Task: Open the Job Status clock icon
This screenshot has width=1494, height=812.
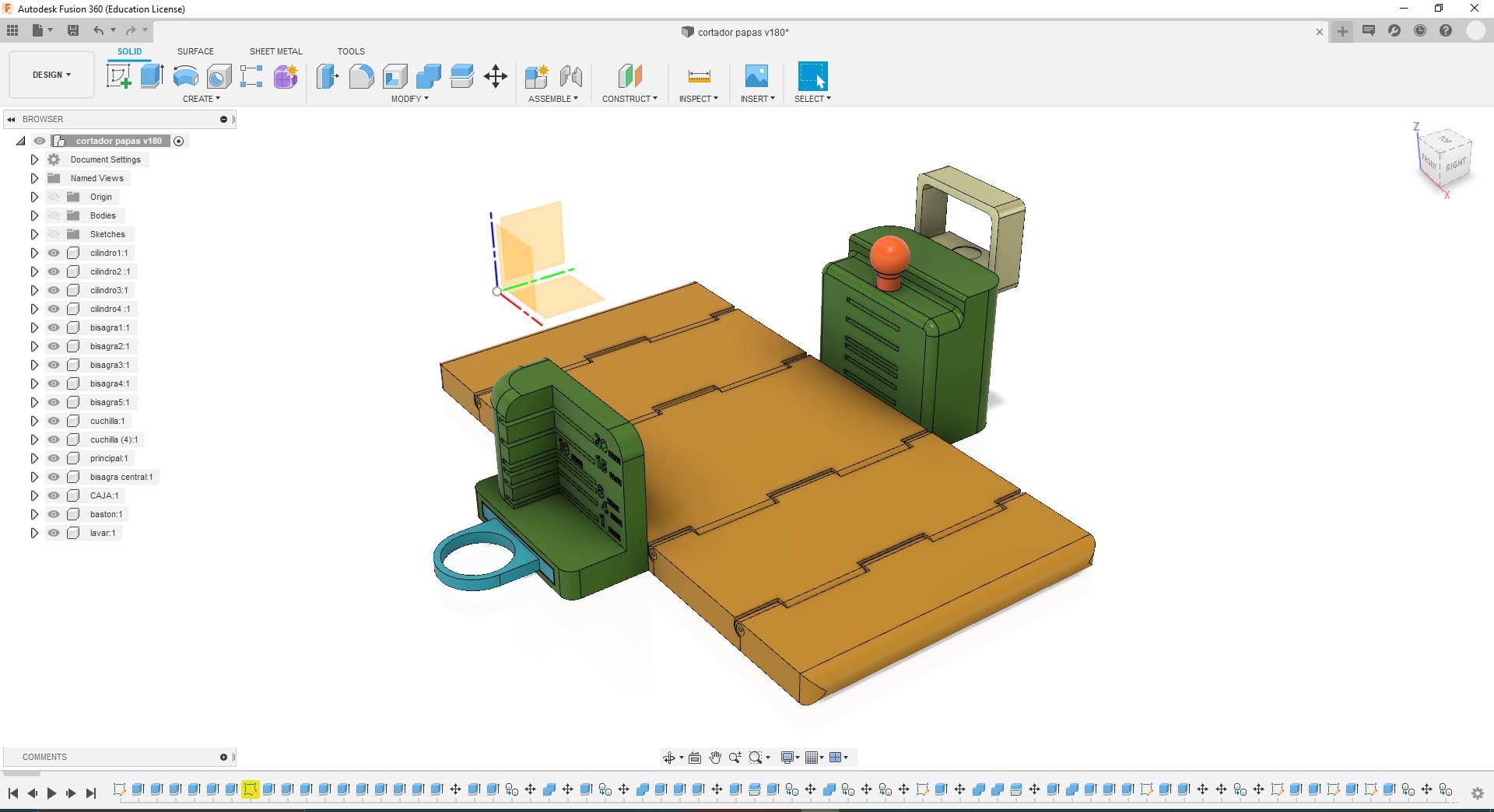Action: pos(1420,31)
